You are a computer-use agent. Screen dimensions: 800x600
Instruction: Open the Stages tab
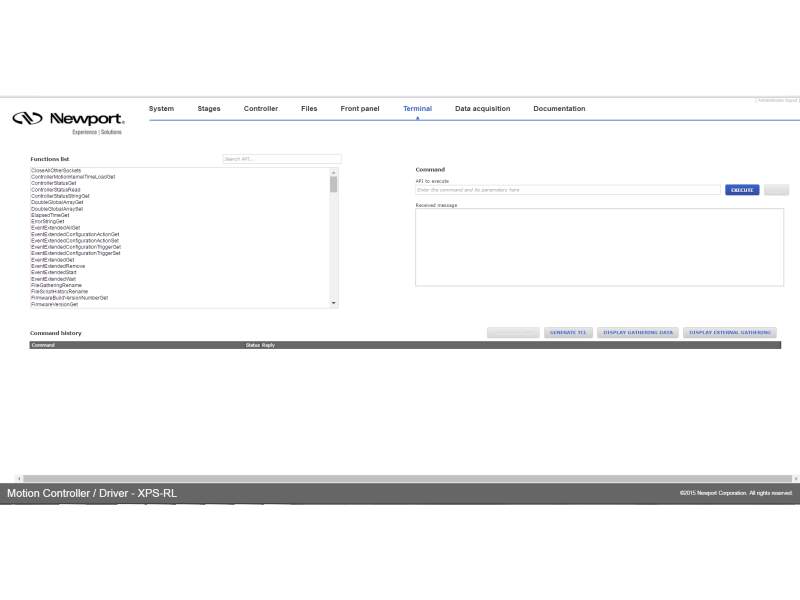208,108
